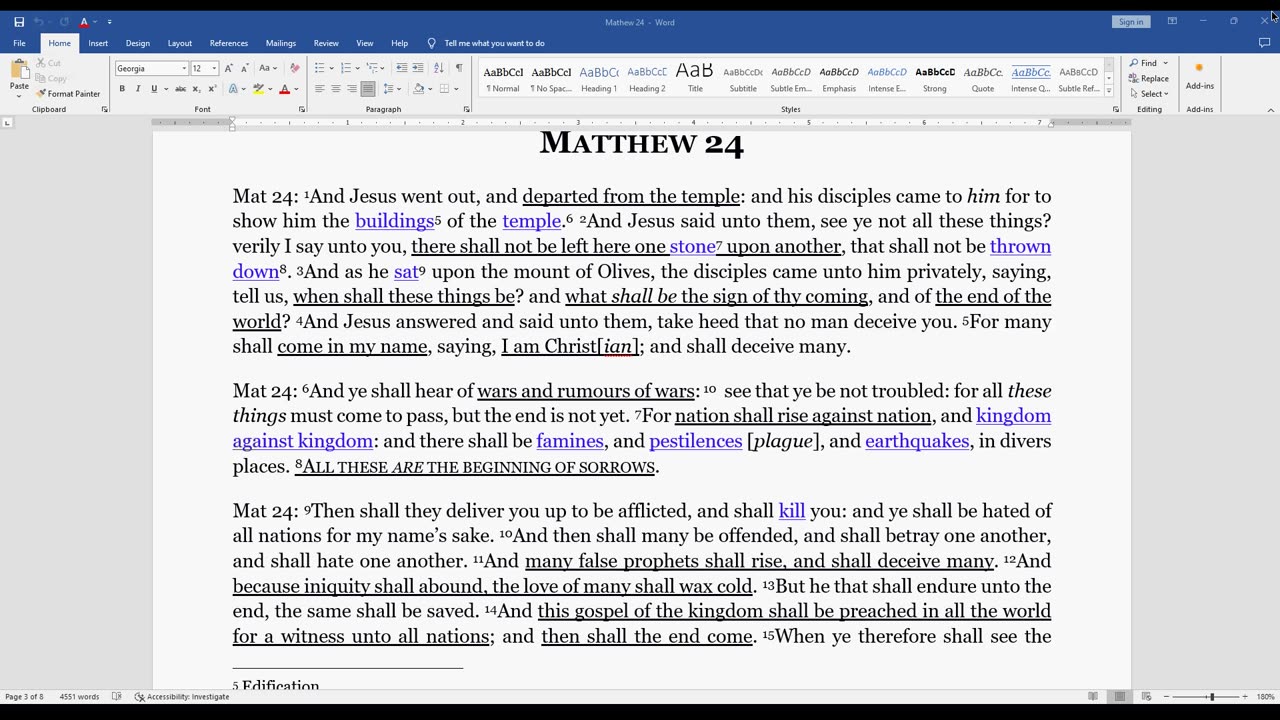Increase paragraph indent
Image resolution: width=1280 pixels, height=720 pixels.
[x=418, y=68]
